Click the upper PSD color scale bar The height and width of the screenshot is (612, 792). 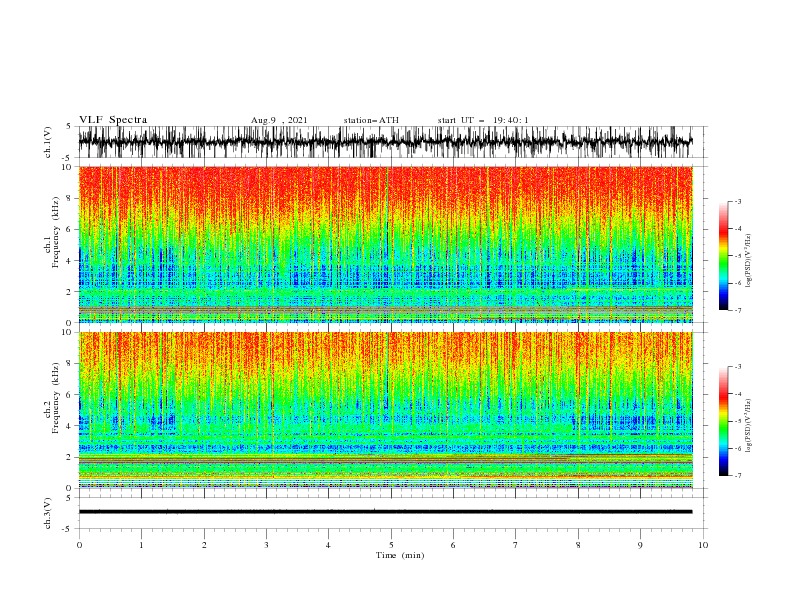(723, 256)
